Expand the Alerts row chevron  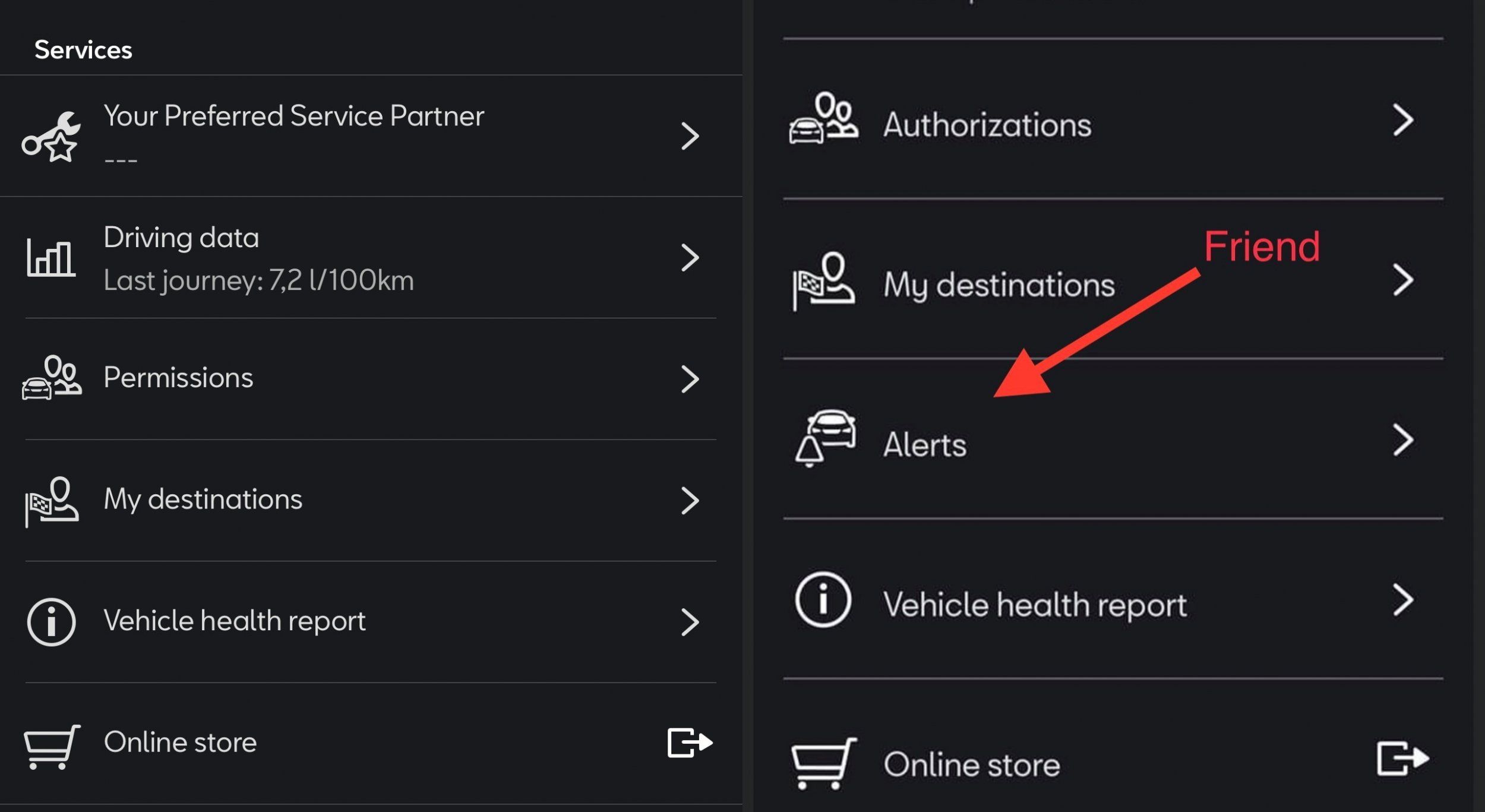point(1402,440)
